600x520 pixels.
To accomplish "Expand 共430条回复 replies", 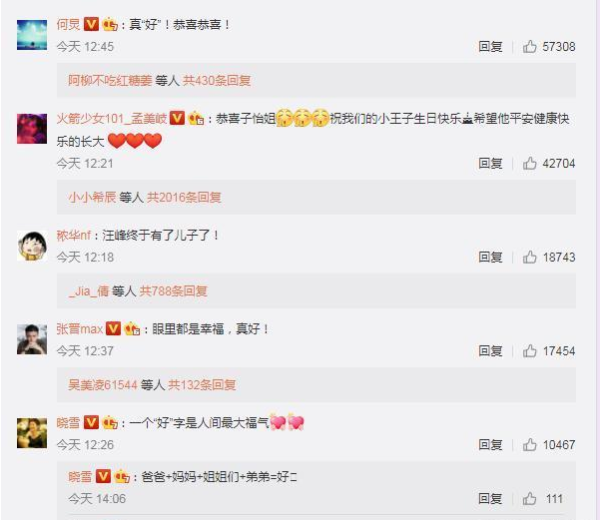I will [217, 81].
